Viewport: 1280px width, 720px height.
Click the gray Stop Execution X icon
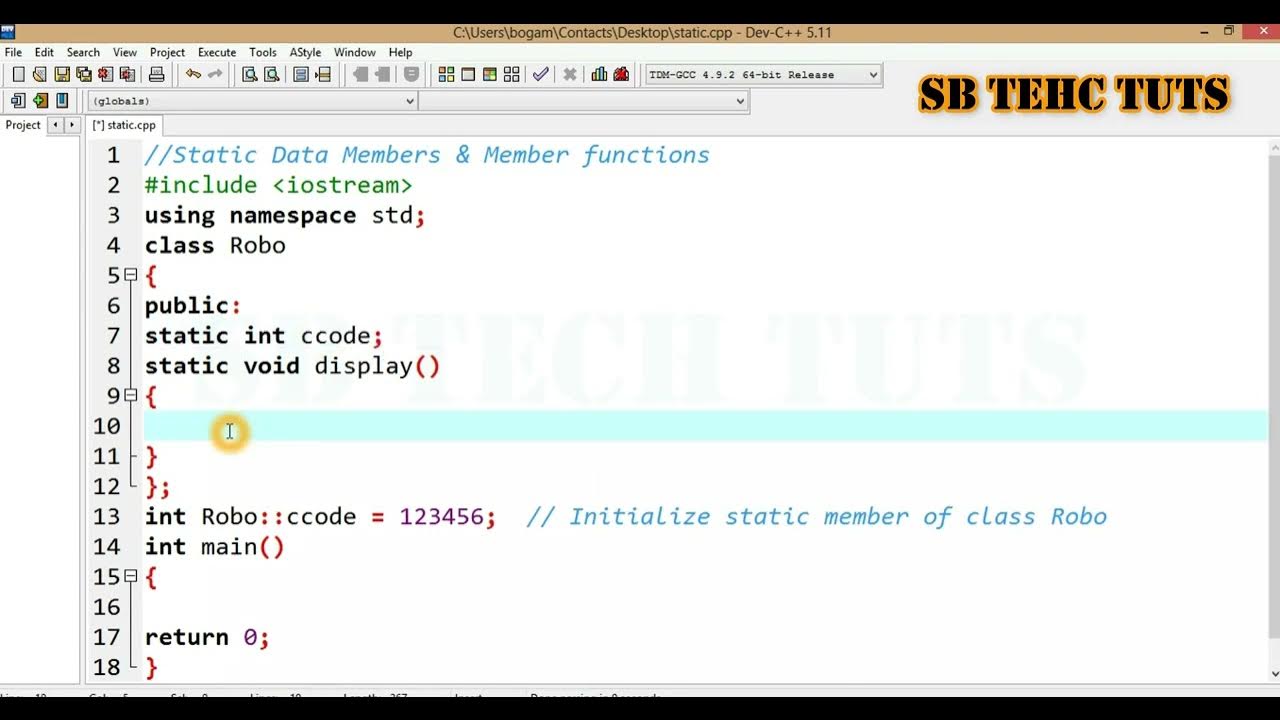pyautogui.click(x=570, y=74)
